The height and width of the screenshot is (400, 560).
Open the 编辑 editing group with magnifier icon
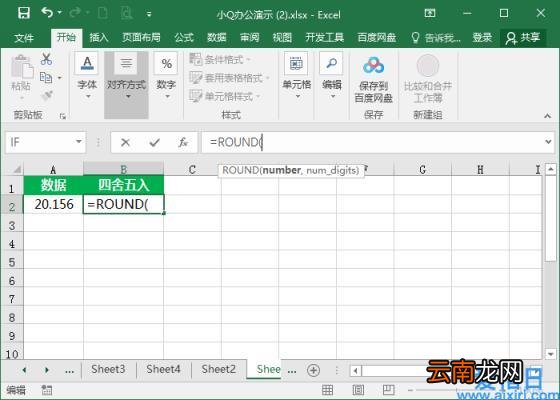(x=331, y=76)
